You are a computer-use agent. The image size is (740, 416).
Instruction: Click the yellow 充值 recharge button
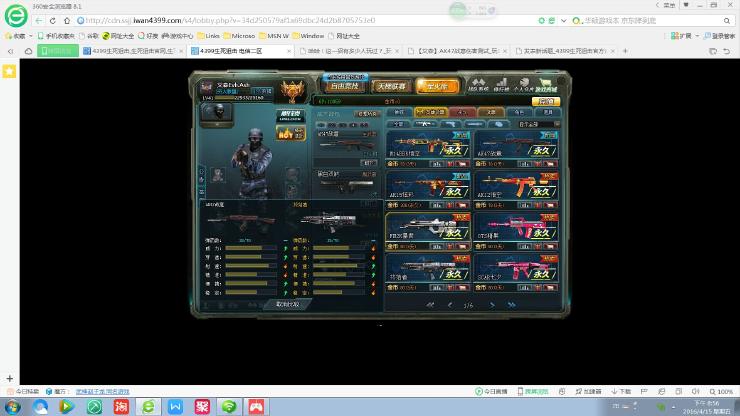coord(546,101)
